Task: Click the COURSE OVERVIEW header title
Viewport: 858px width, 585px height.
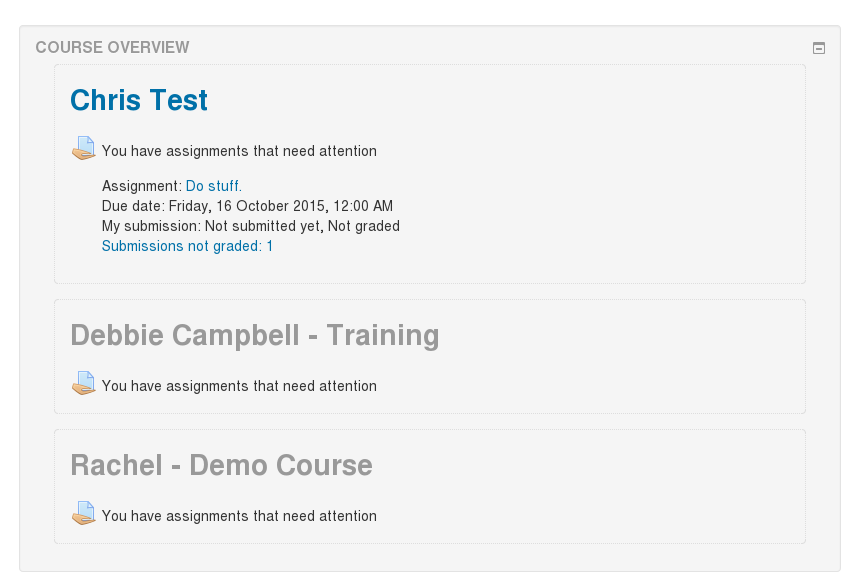Action: coord(112,48)
